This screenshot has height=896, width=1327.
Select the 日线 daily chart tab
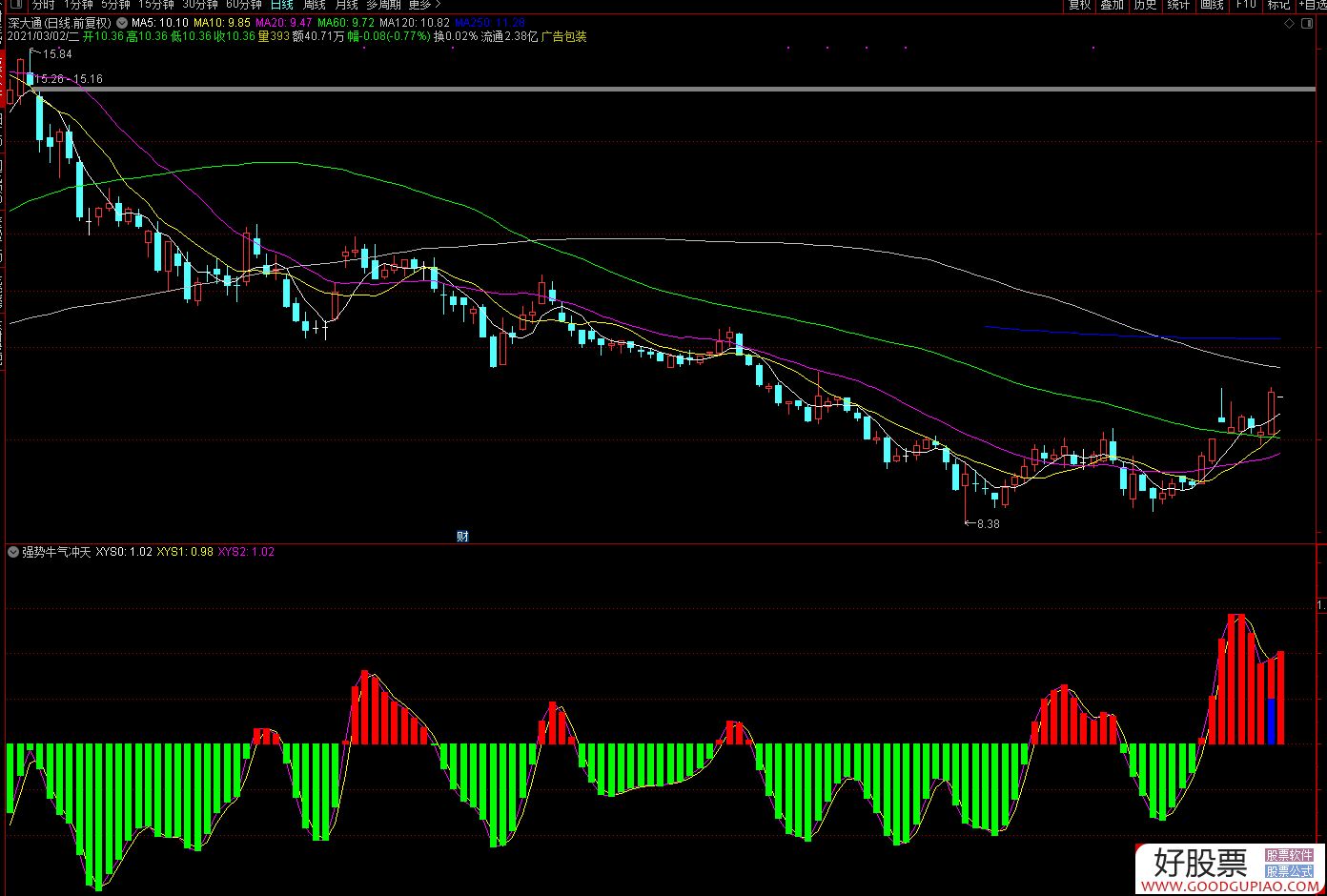pos(282,5)
